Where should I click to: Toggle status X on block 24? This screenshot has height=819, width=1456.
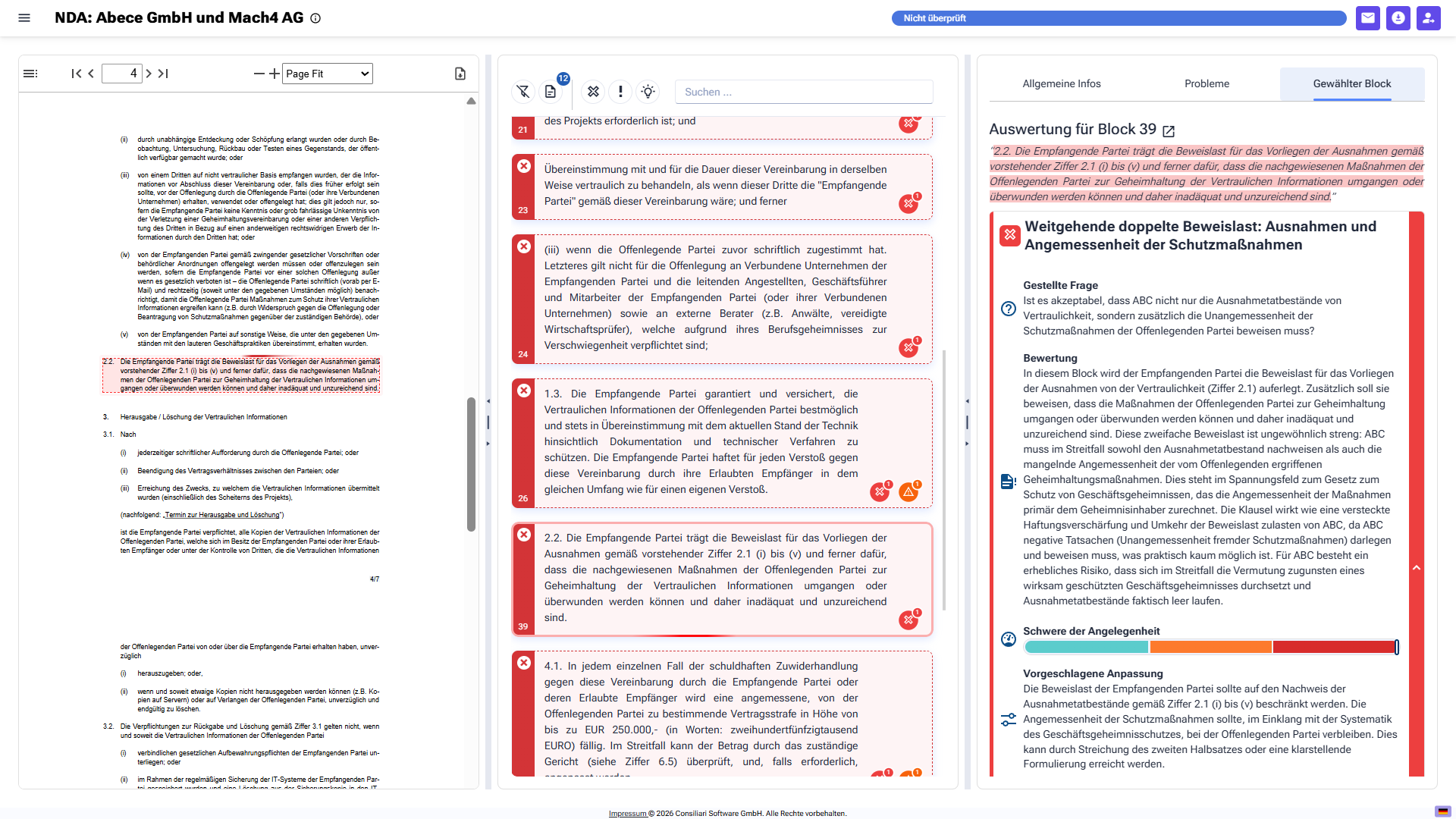(524, 246)
